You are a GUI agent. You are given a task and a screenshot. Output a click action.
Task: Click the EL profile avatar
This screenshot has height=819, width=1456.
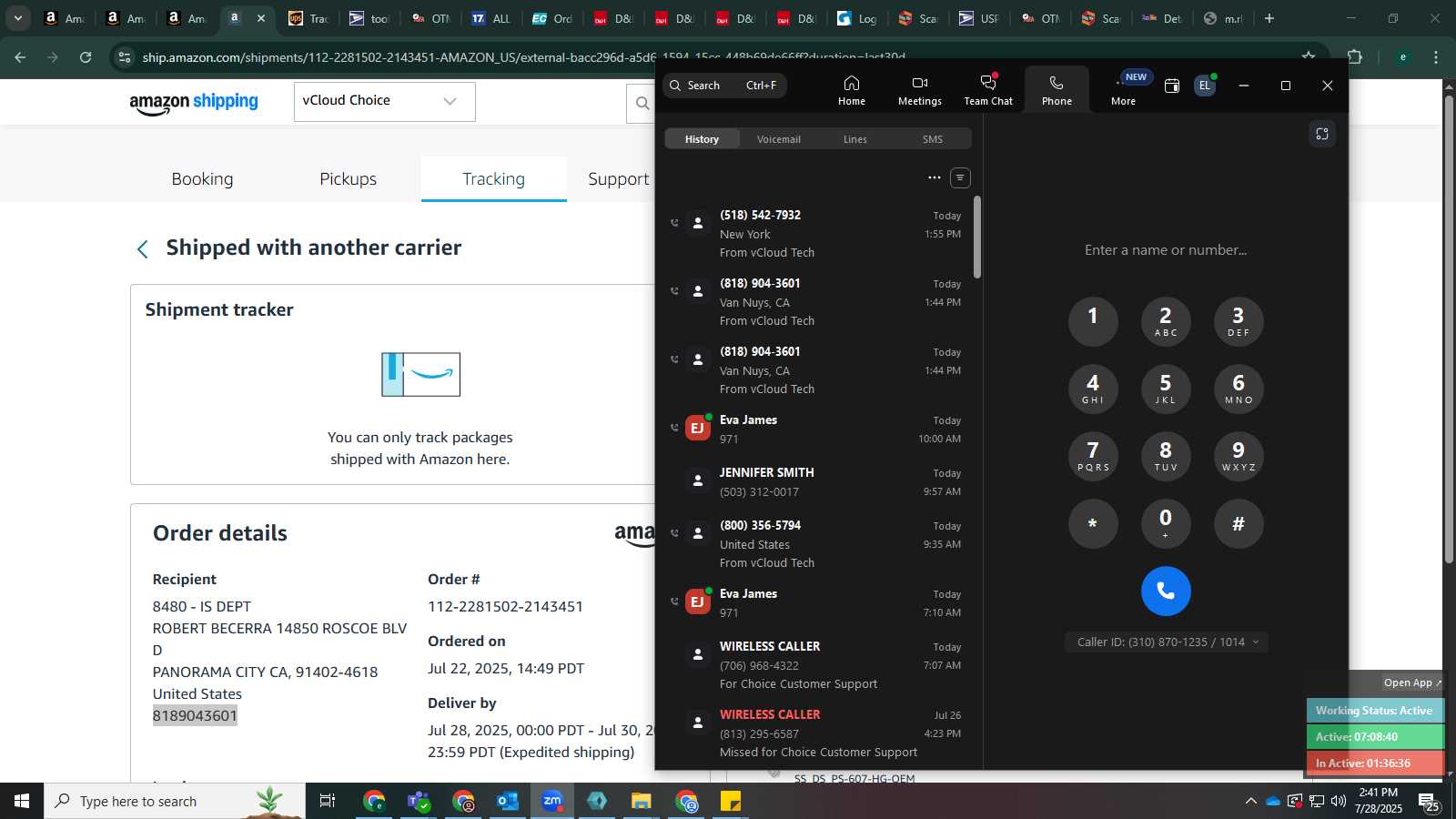pos(1205,86)
